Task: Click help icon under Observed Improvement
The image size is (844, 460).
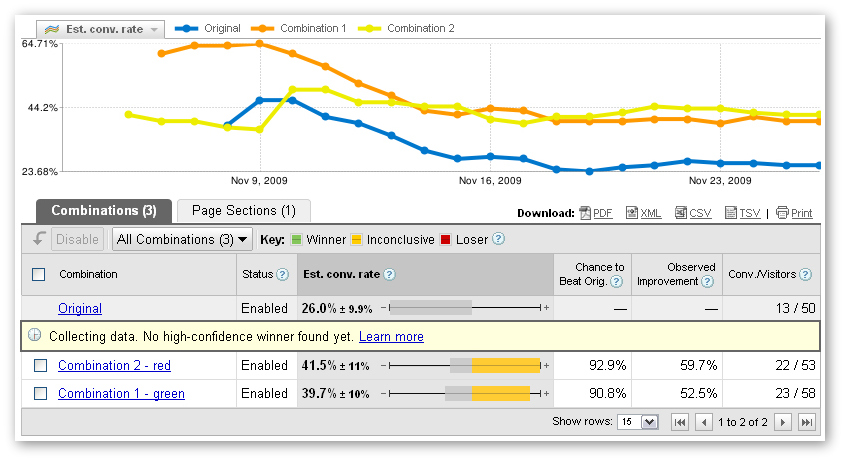Action: (x=707, y=282)
